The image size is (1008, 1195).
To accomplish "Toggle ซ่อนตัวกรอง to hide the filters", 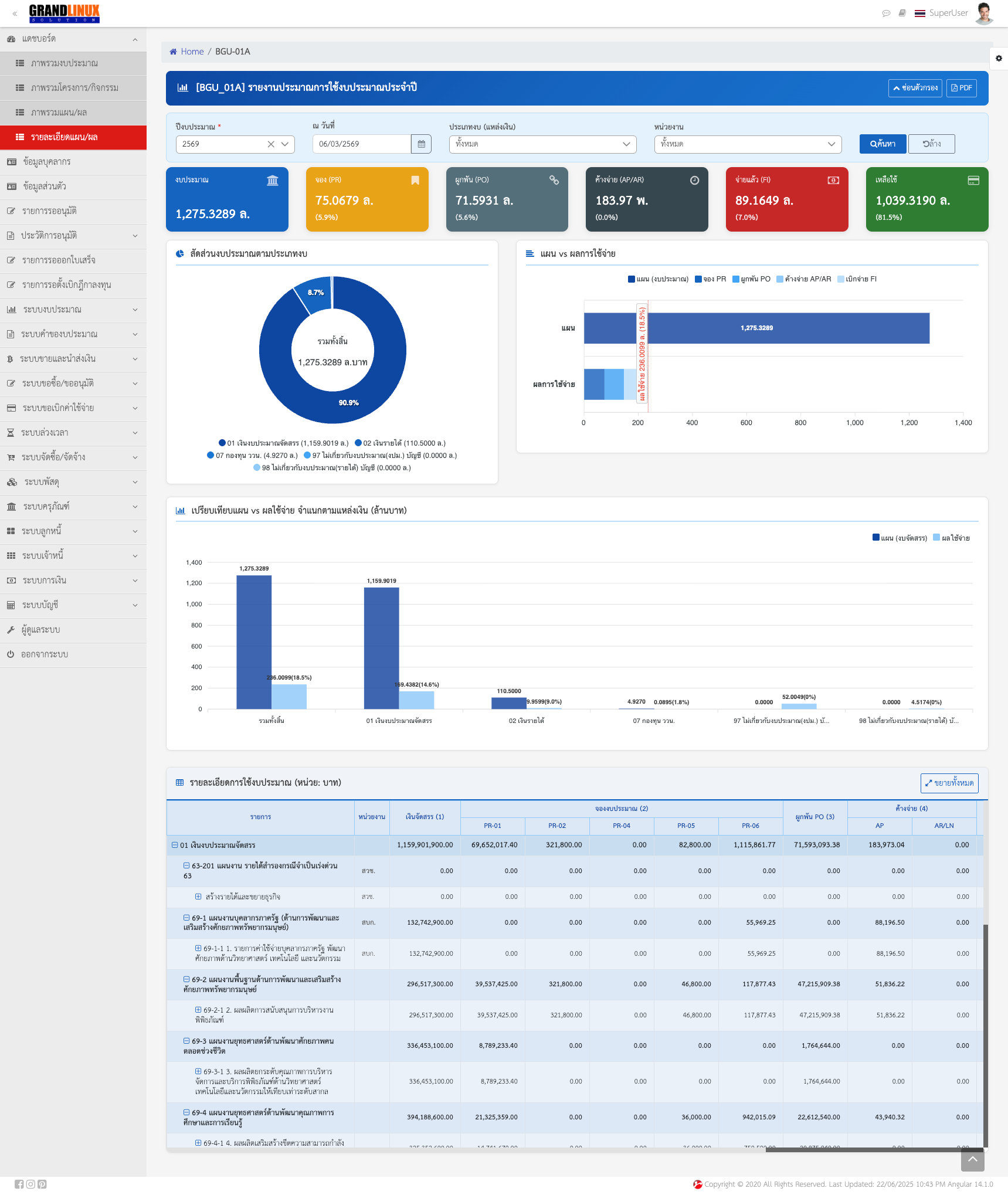I will point(914,88).
